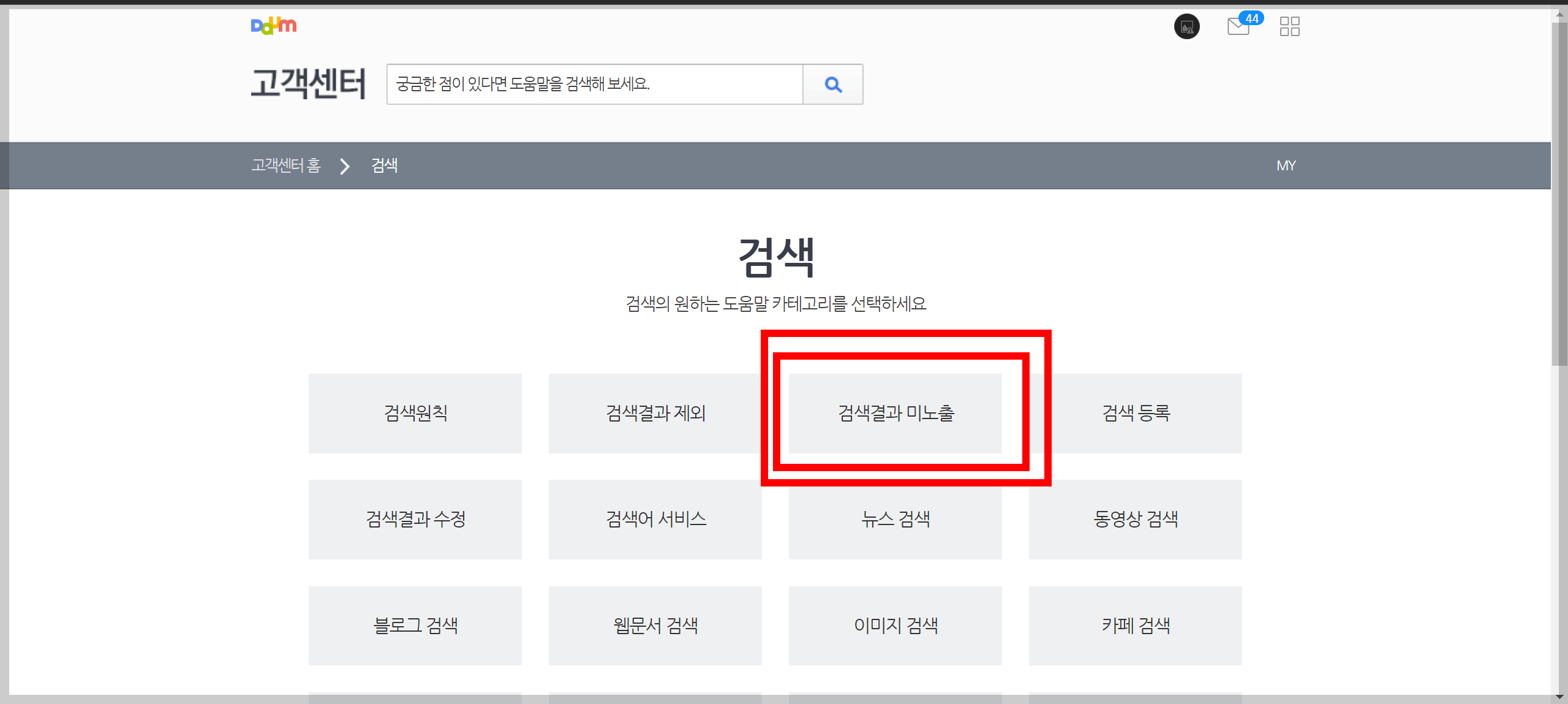Open the grid services menu icon
The height and width of the screenshot is (704, 1568).
click(x=1289, y=27)
